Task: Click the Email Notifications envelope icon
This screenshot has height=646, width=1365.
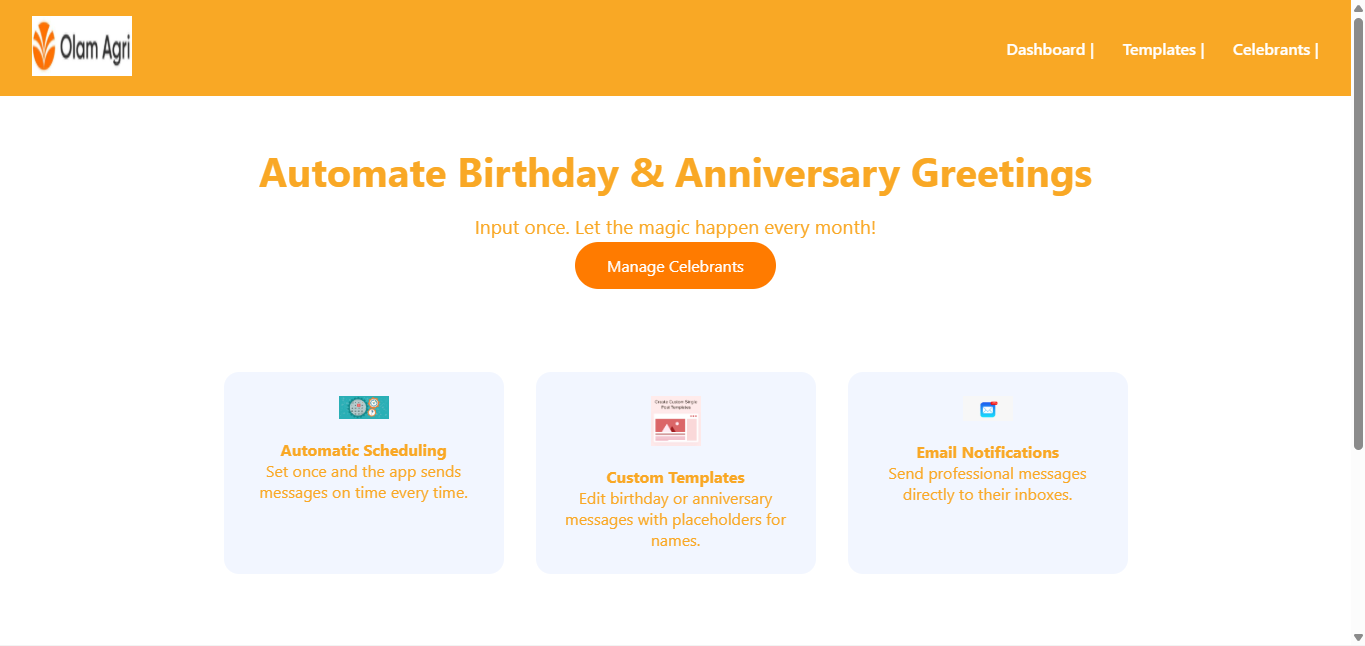Action: point(988,409)
